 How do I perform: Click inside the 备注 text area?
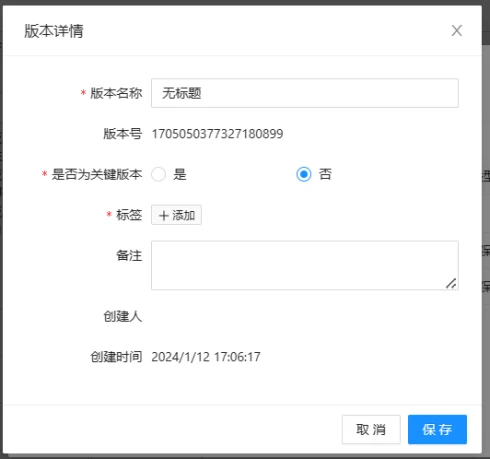pos(305,265)
